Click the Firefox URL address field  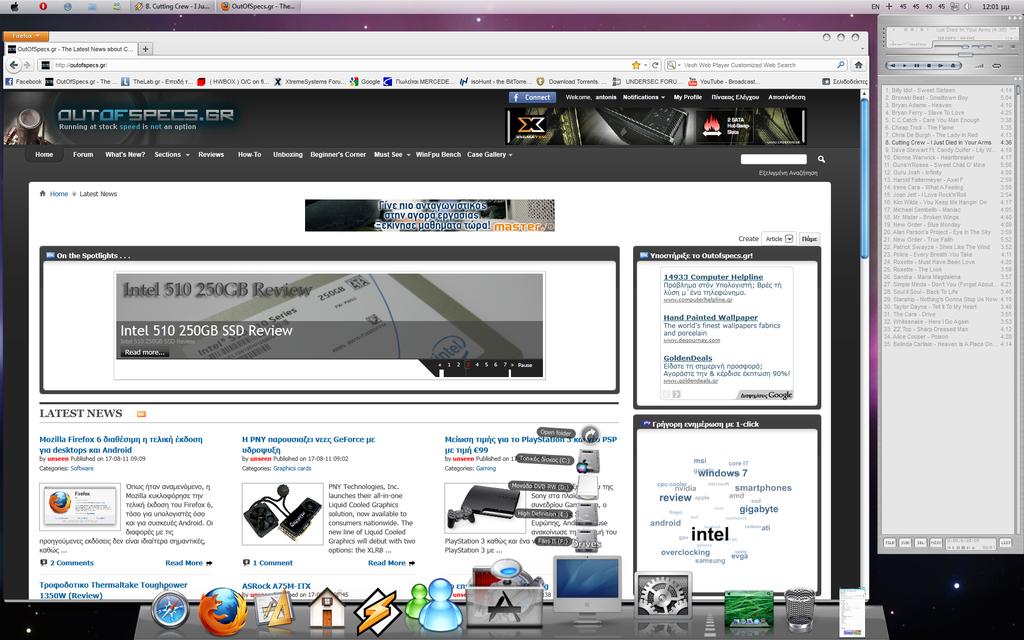(340, 65)
